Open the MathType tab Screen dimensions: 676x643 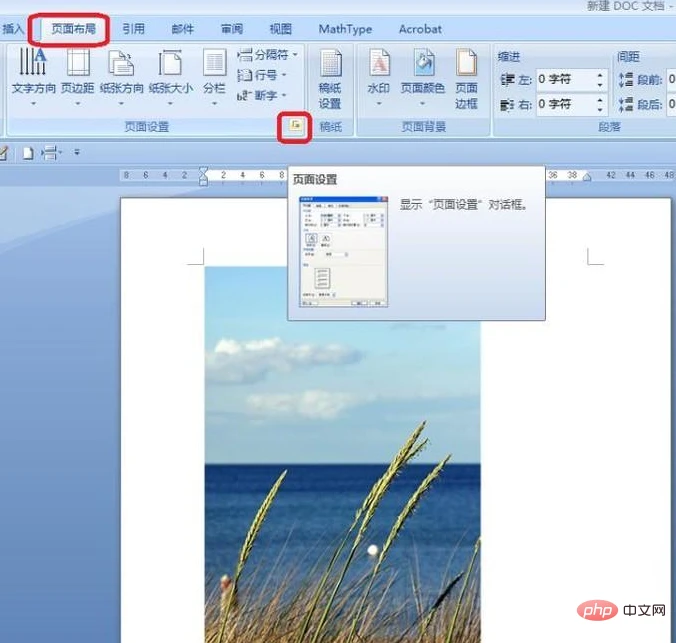click(x=345, y=29)
